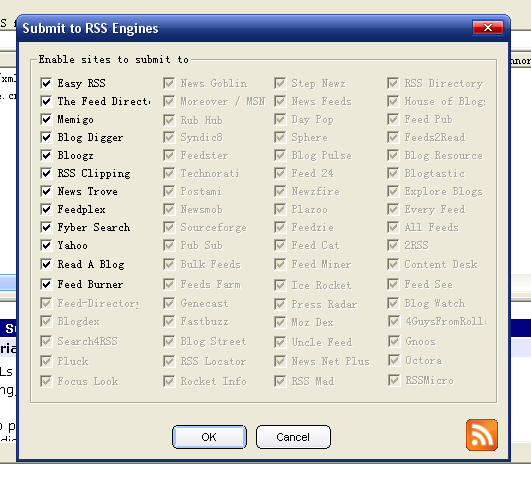Uncheck Blog Digger submission
Image resolution: width=531 pixels, height=479 pixels.
pyautogui.click(x=46, y=137)
